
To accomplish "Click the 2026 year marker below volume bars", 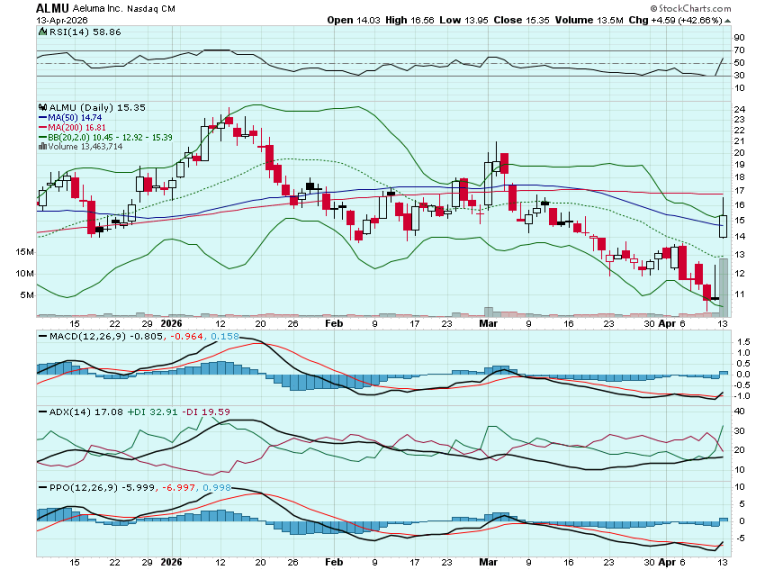I will pos(171,324).
